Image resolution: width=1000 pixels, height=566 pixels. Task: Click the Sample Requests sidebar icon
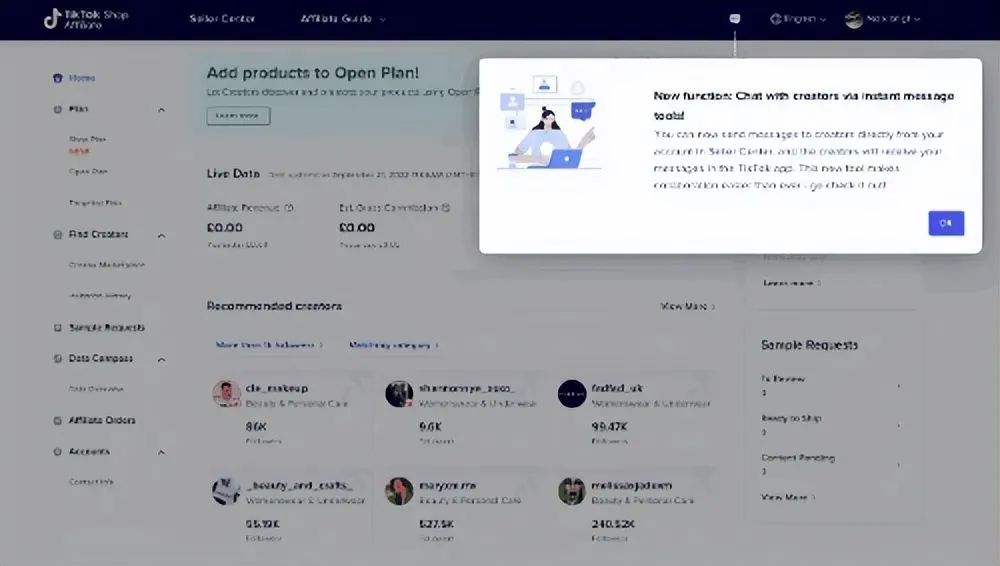point(57,327)
